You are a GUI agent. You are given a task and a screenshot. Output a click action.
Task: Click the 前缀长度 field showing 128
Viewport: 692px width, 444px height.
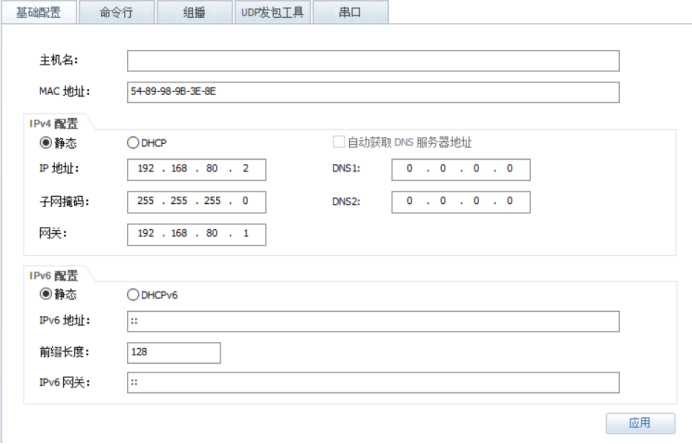tap(174, 353)
